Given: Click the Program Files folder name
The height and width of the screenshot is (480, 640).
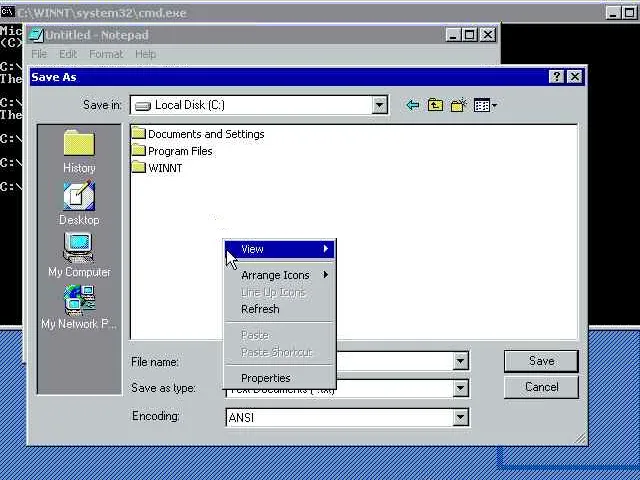Looking at the screenshot, I should coord(180,151).
